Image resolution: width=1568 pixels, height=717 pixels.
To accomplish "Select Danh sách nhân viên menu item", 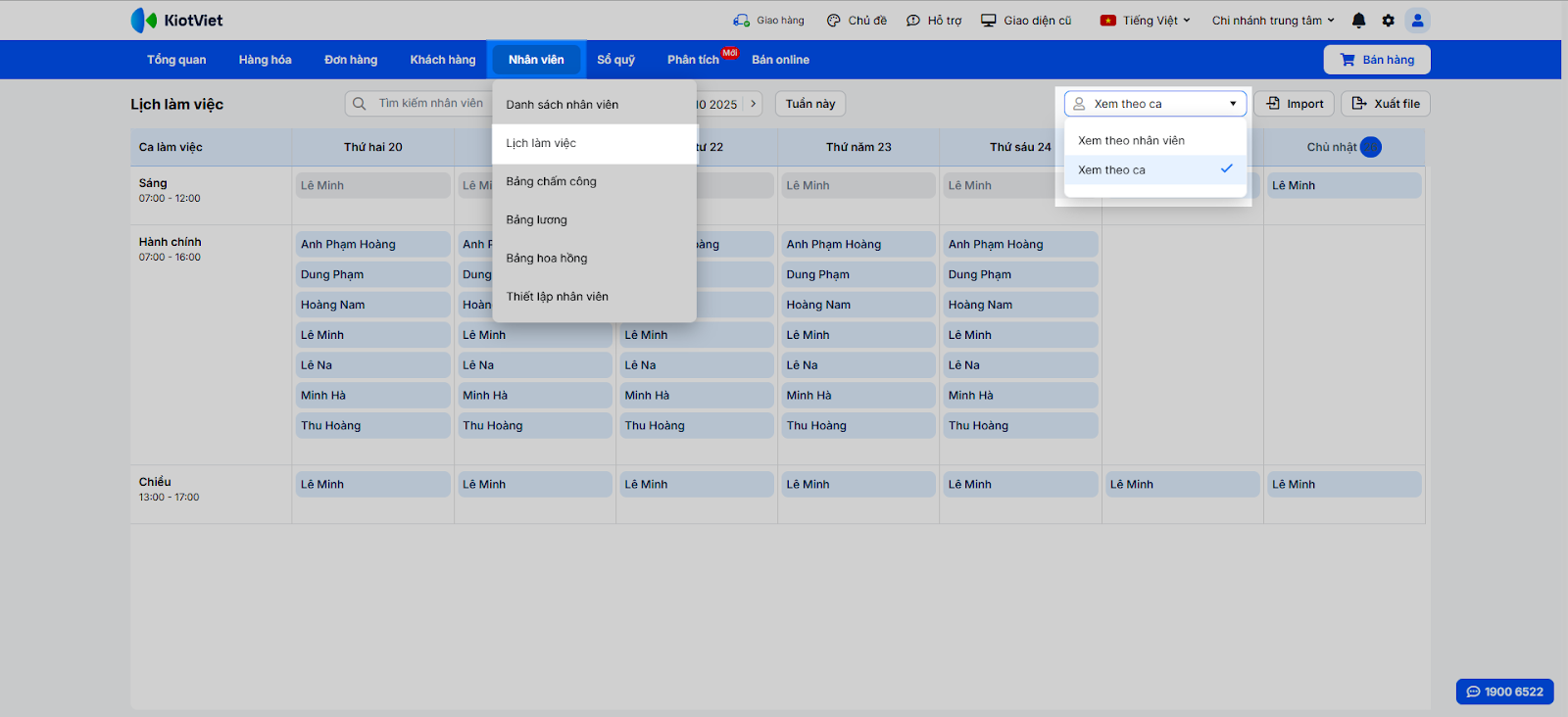I will tap(595, 105).
